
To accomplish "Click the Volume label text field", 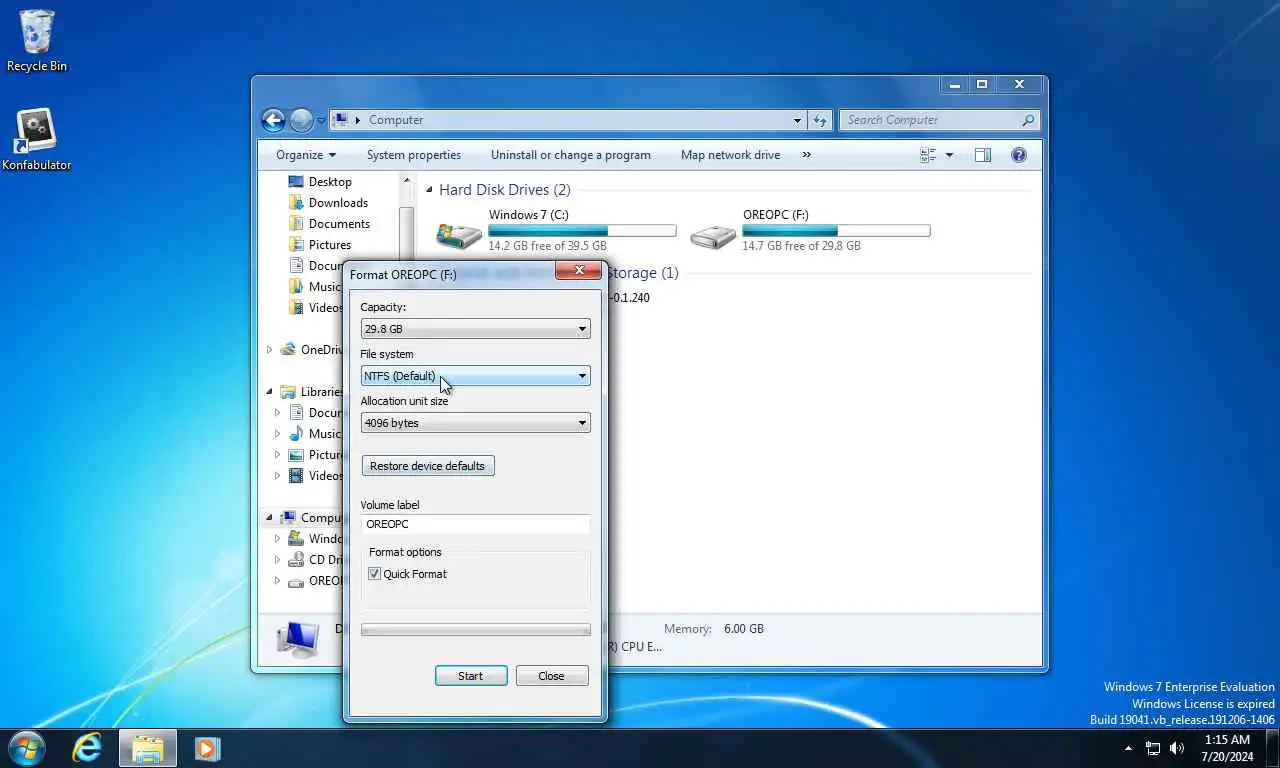I will pyautogui.click(x=475, y=524).
